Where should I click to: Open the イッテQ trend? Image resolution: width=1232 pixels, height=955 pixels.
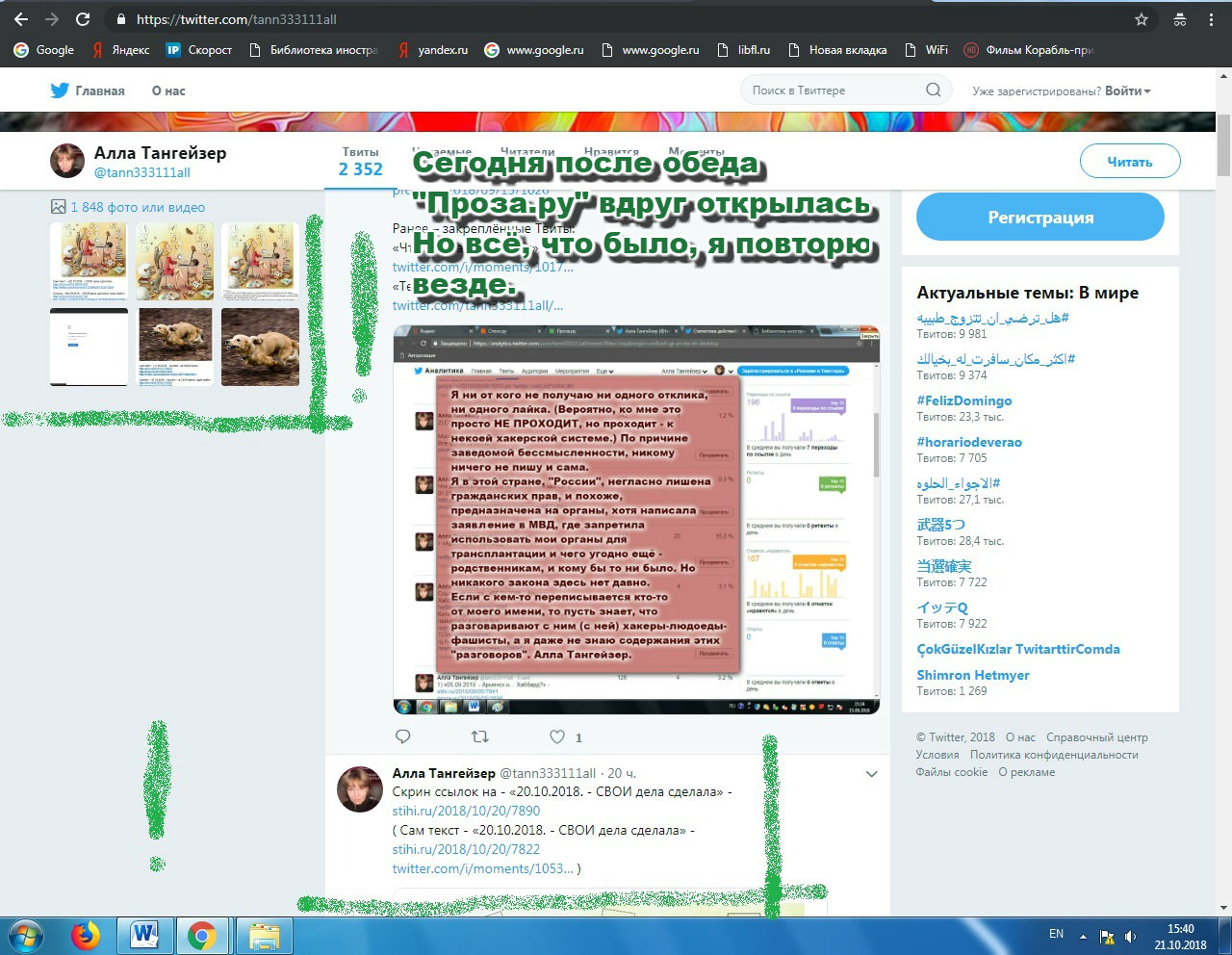click(942, 607)
